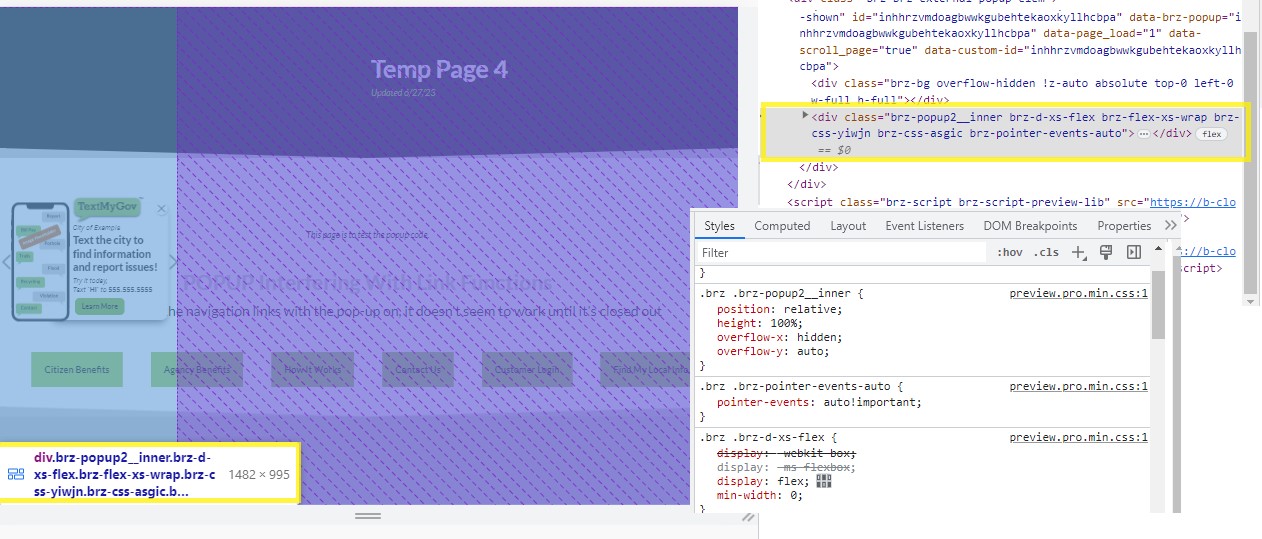Screen dimensions: 1262x539
Task: Open preview.pro.min.css:1 link for .brz-pointer-events-auto
Action: click(x=1079, y=386)
